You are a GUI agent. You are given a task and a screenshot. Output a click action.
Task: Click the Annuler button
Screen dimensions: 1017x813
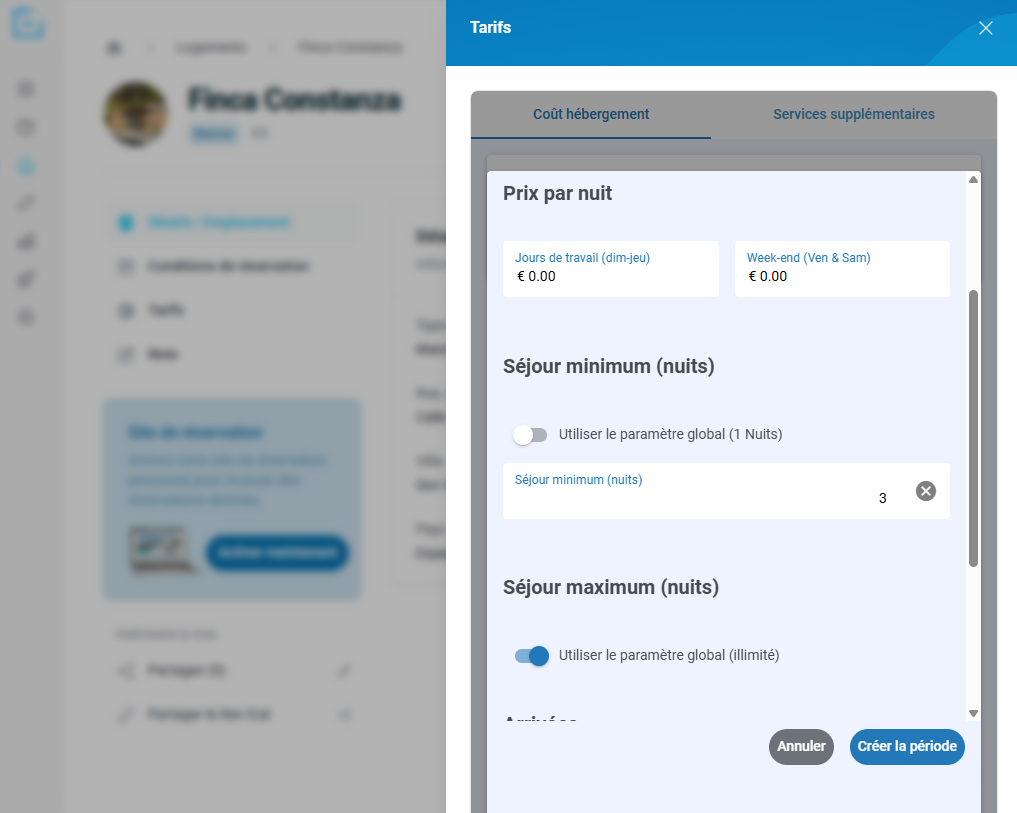801,747
